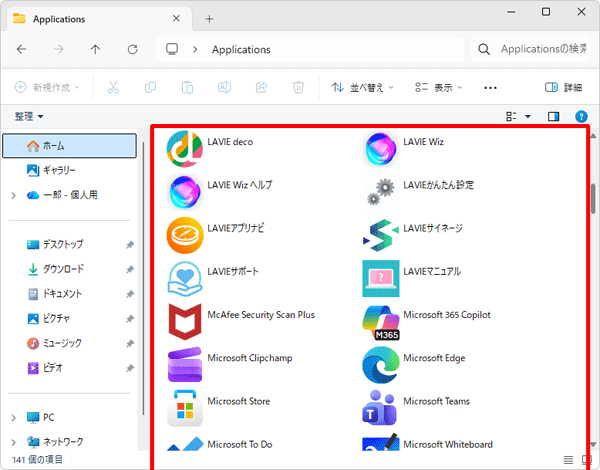Select ホーム in the navigation pane
Image resolution: width=600 pixels, height=470 pixels.
pyautogui.click(x=69, y=145)
